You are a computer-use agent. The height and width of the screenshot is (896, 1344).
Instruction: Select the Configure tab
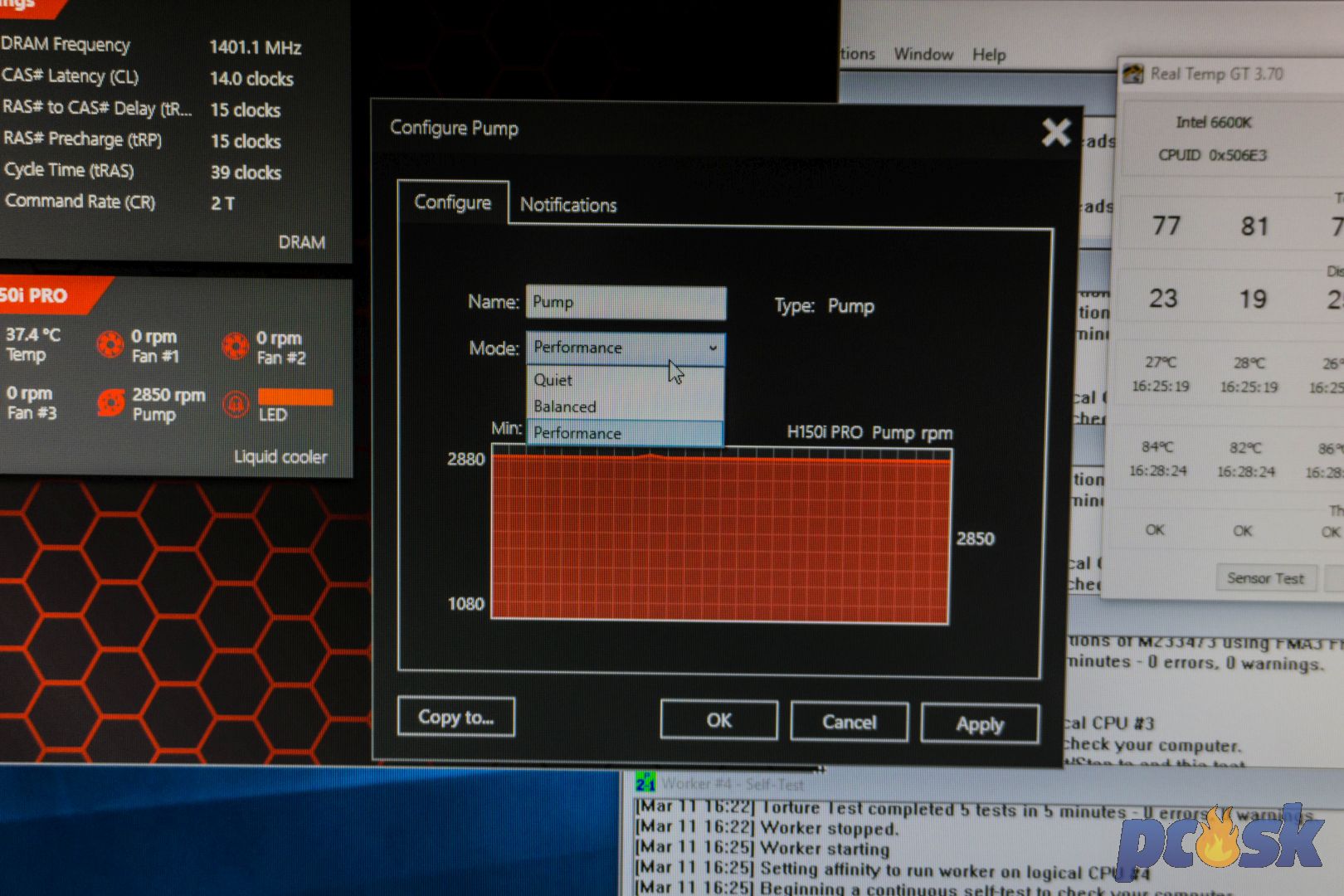[453, 202]
